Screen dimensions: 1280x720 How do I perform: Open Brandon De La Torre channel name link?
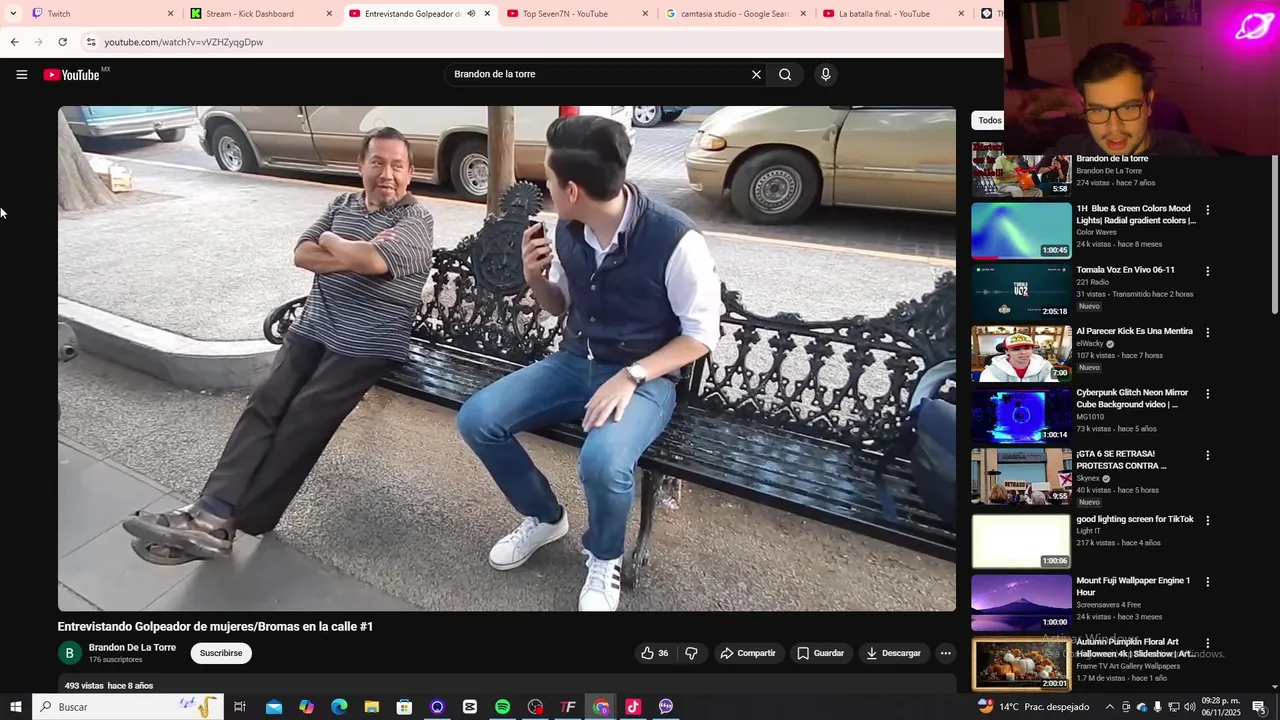coord(132,647)
